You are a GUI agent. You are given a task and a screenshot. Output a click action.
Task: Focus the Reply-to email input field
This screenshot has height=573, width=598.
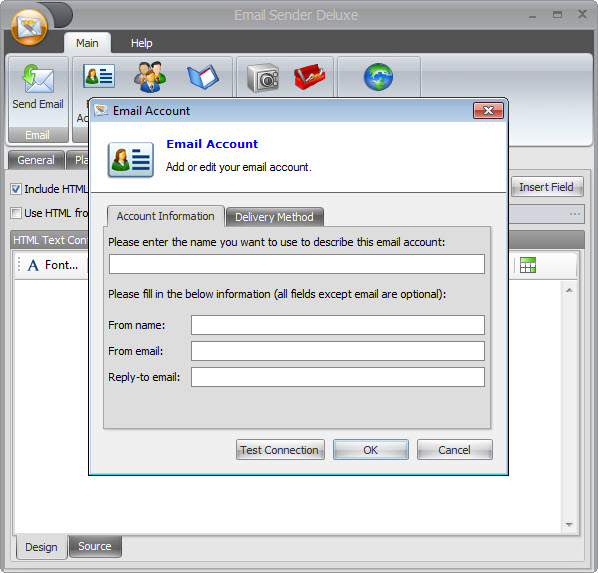point(338,377)
